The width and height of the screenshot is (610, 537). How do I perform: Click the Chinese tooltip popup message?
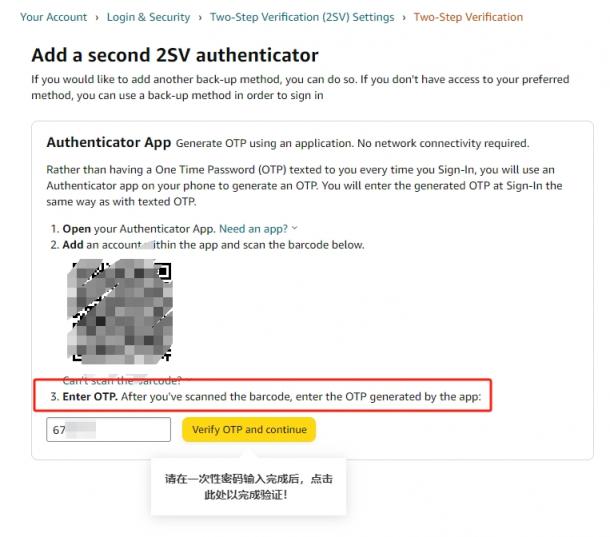tap(249, 486)
